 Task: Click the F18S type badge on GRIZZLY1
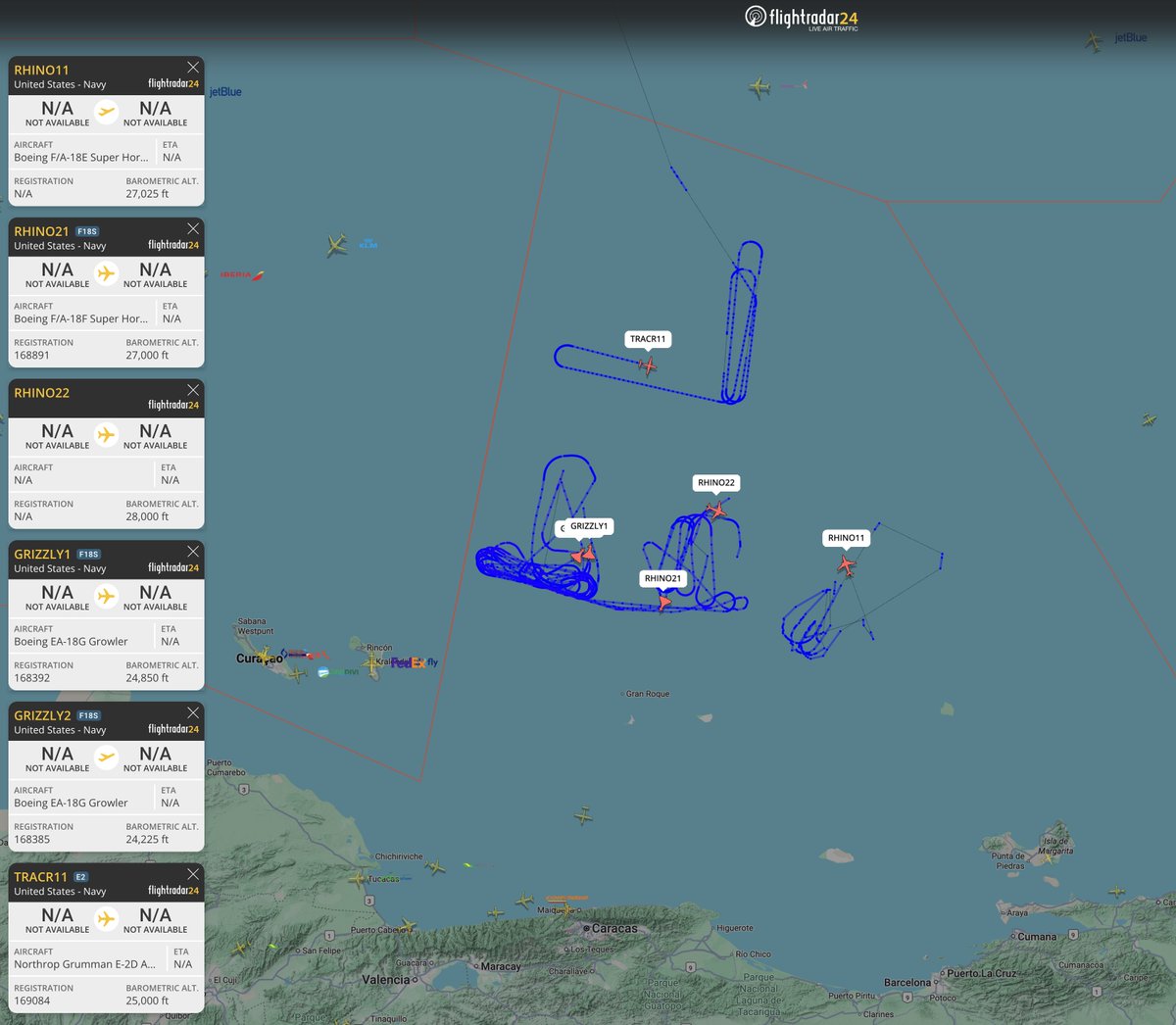click(x=88, y=555)
